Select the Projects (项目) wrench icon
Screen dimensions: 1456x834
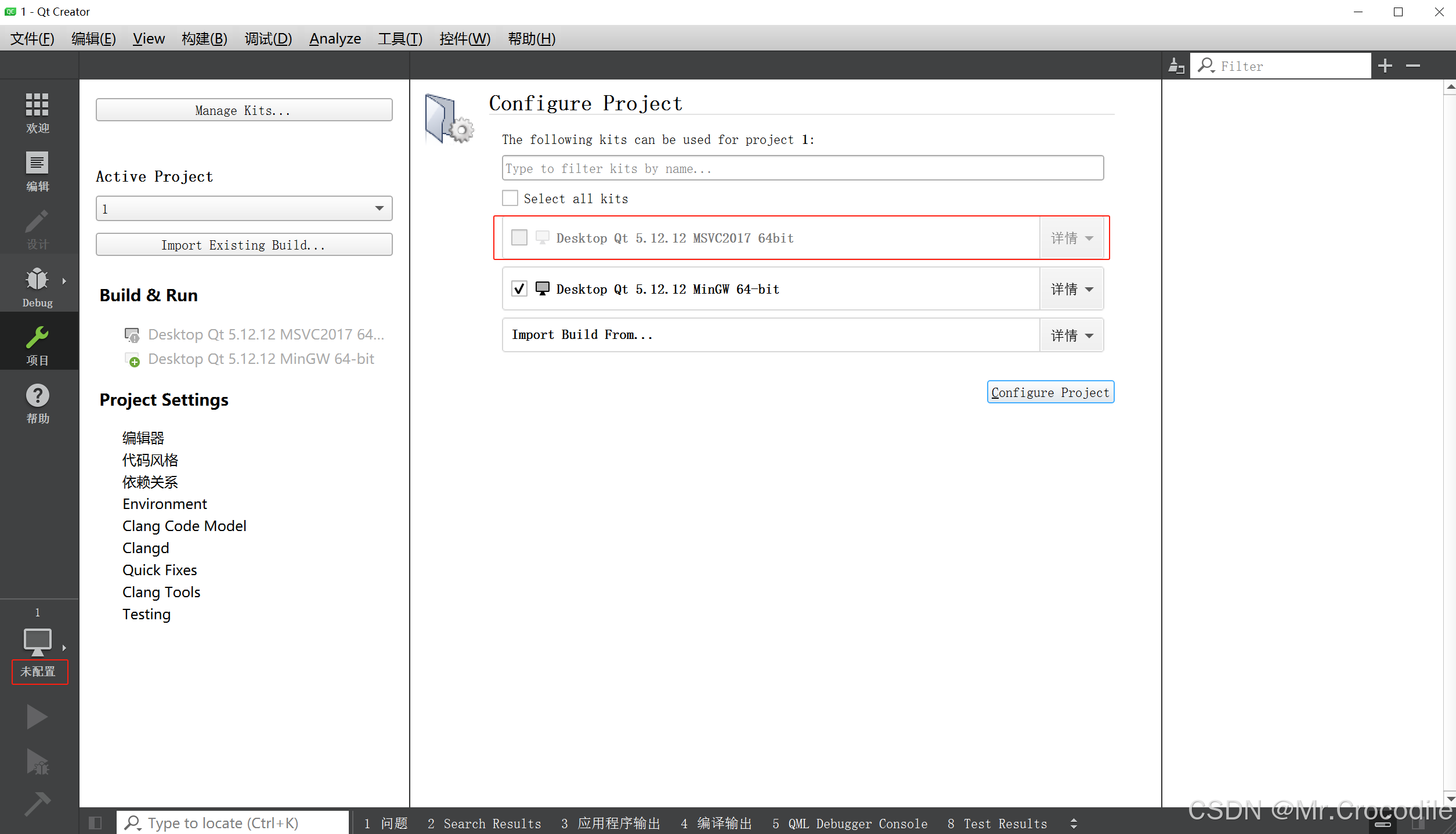(x=37, y=344)
